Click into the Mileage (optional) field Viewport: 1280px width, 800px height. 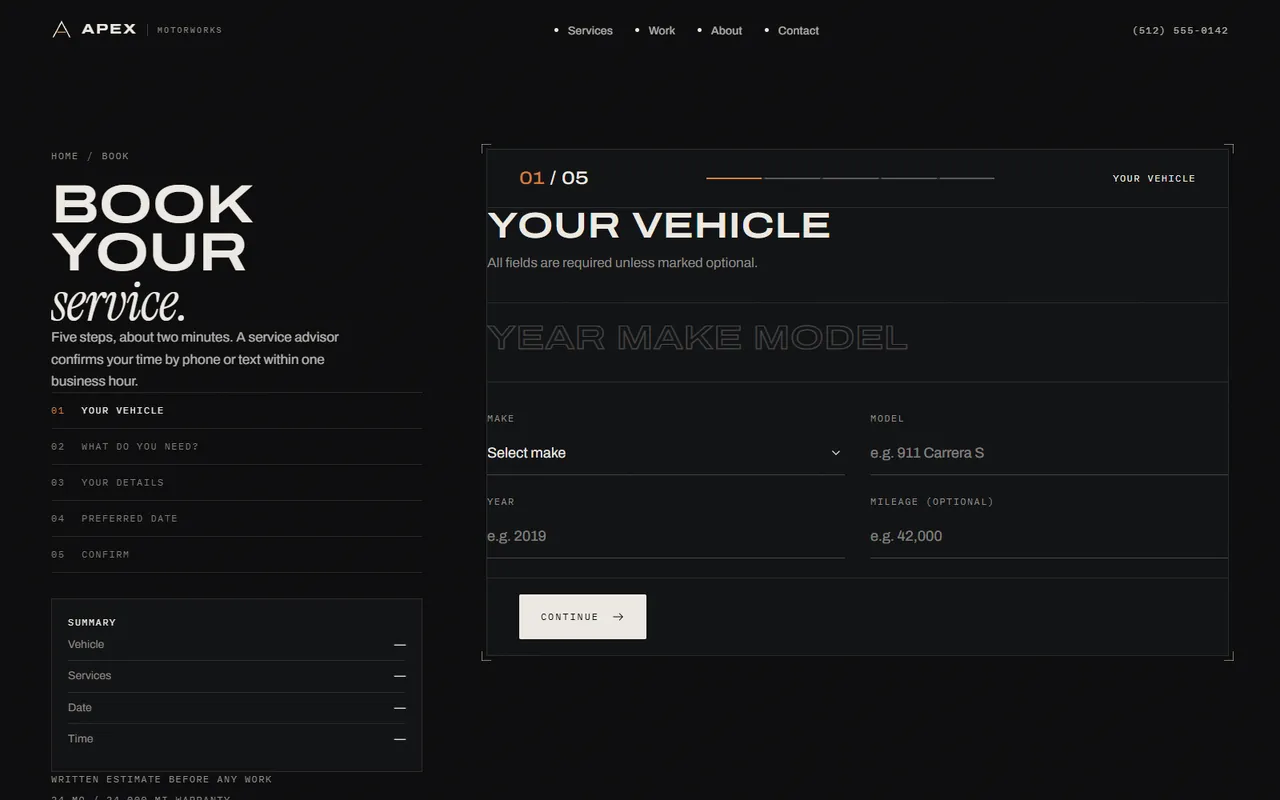click(1049, 536)
